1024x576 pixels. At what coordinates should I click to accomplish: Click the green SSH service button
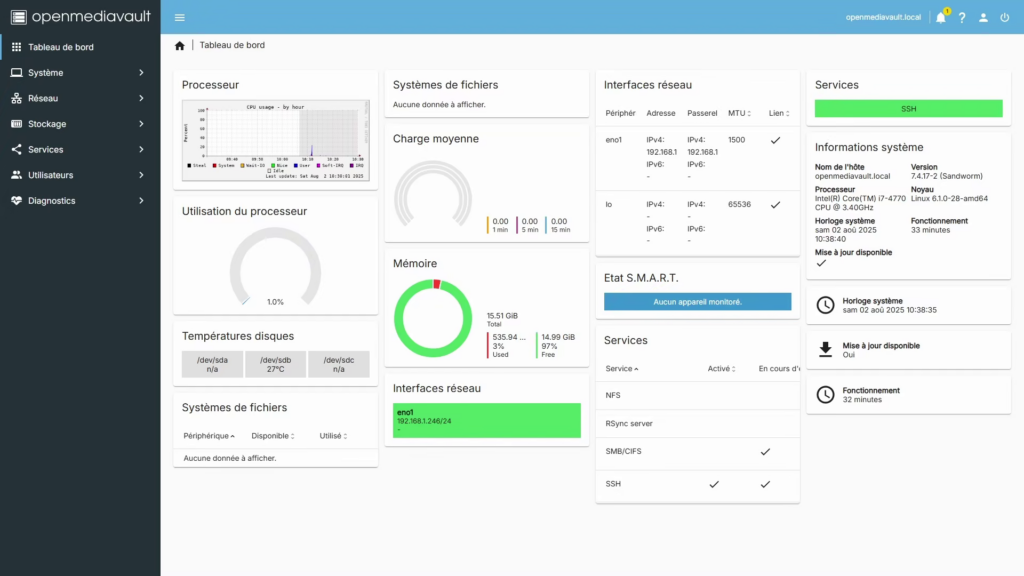click(x=908, y=108)
